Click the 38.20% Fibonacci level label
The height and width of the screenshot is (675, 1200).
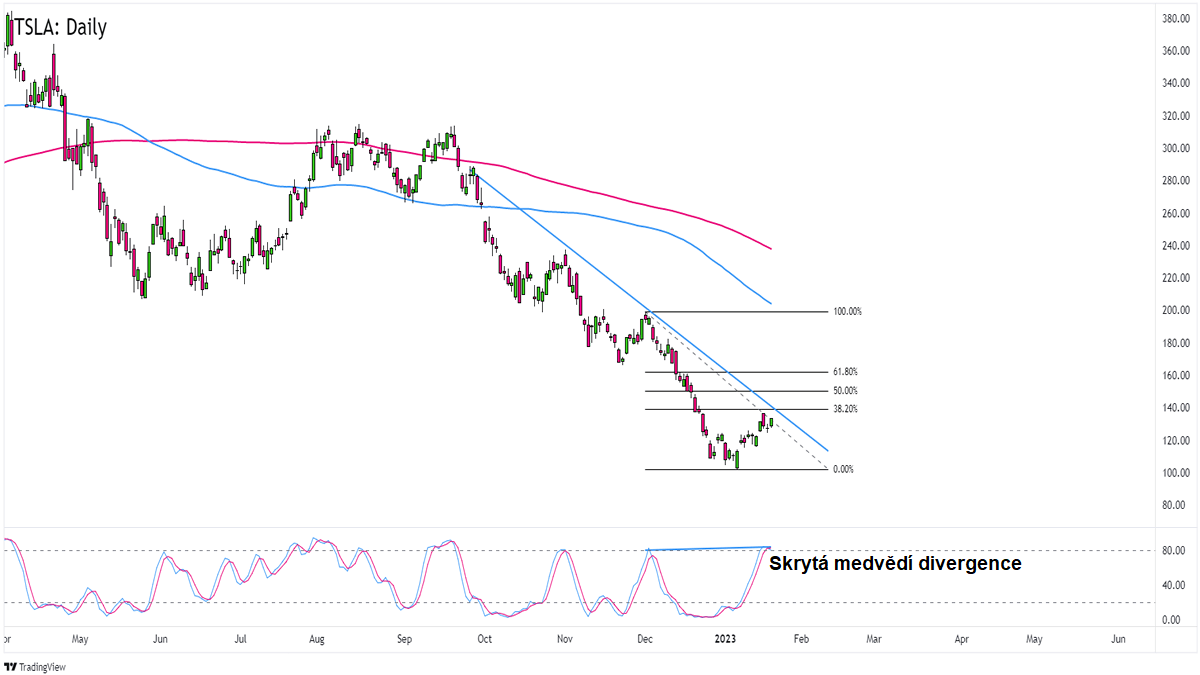point(845,410)
